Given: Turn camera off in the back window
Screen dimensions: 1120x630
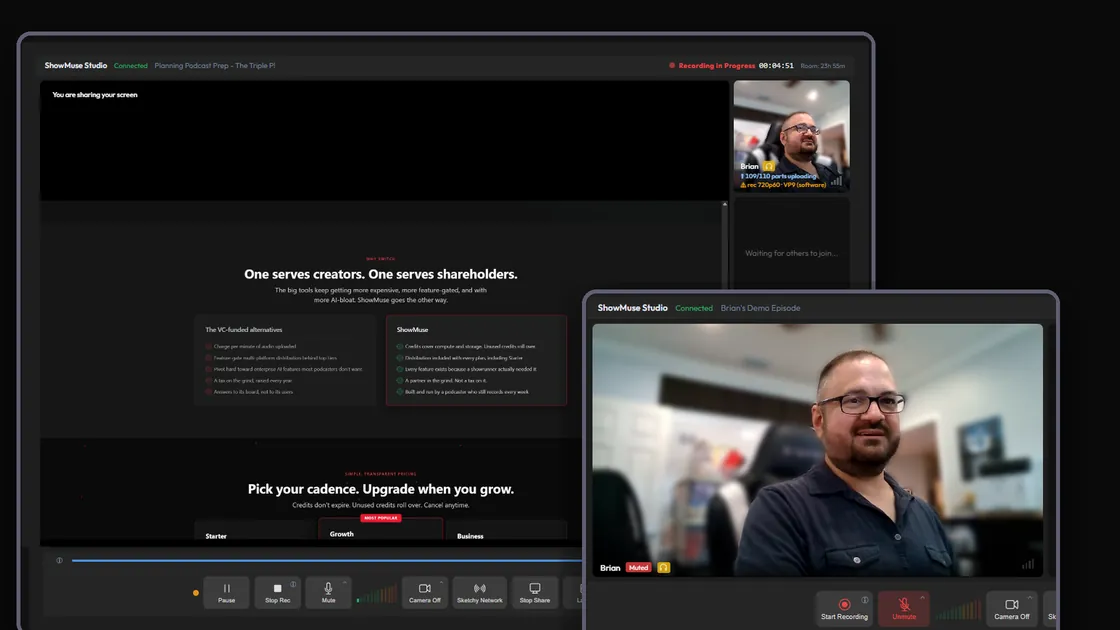Looking at the screenshot, I should click(424, 592).
